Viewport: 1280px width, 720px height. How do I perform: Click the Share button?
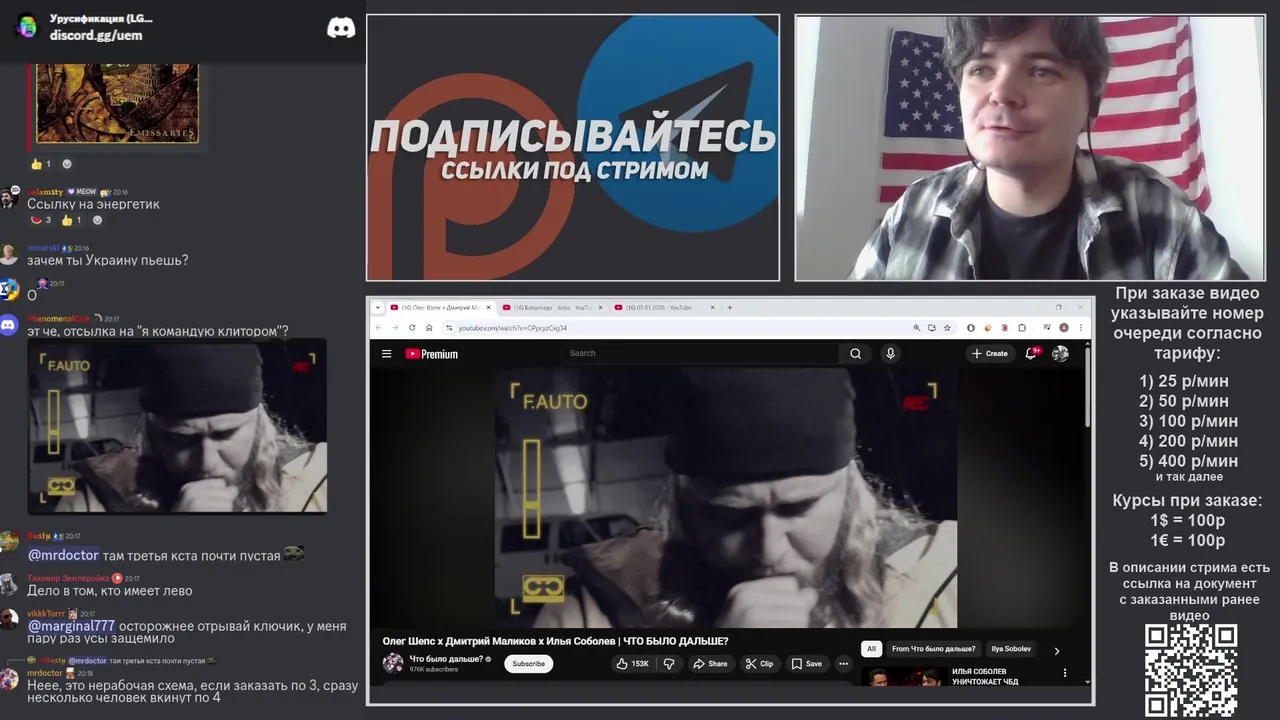tap(709, 663)
